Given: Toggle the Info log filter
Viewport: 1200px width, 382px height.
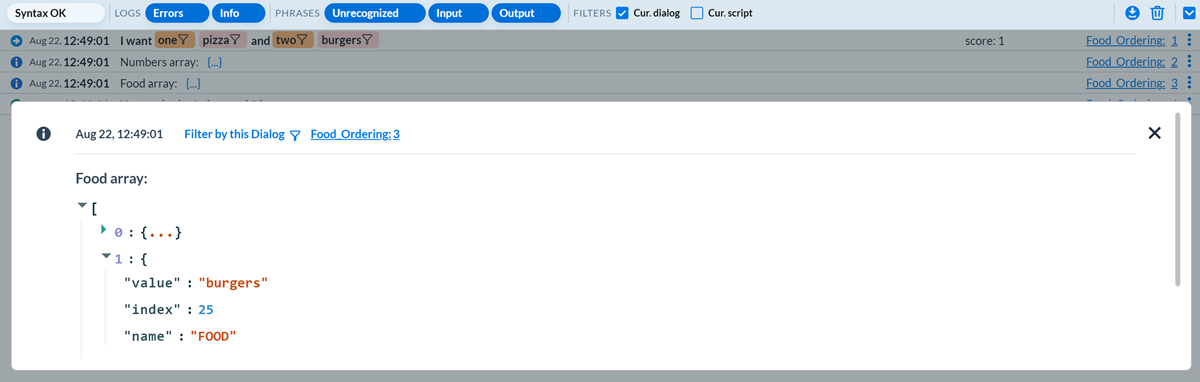Looking at the screenshot, I should [239, 13].
